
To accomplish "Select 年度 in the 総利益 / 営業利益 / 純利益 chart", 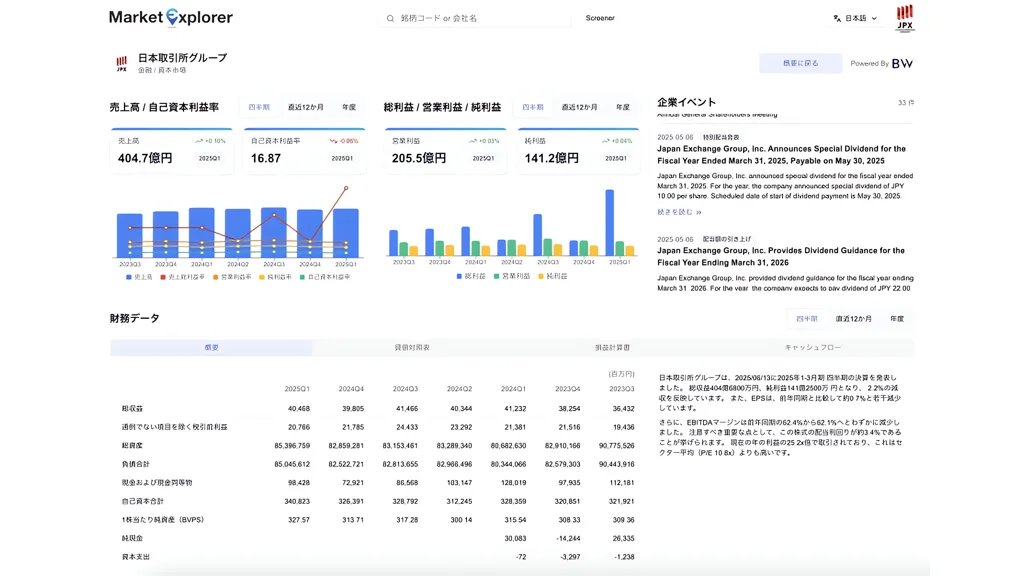I will 623,107.
